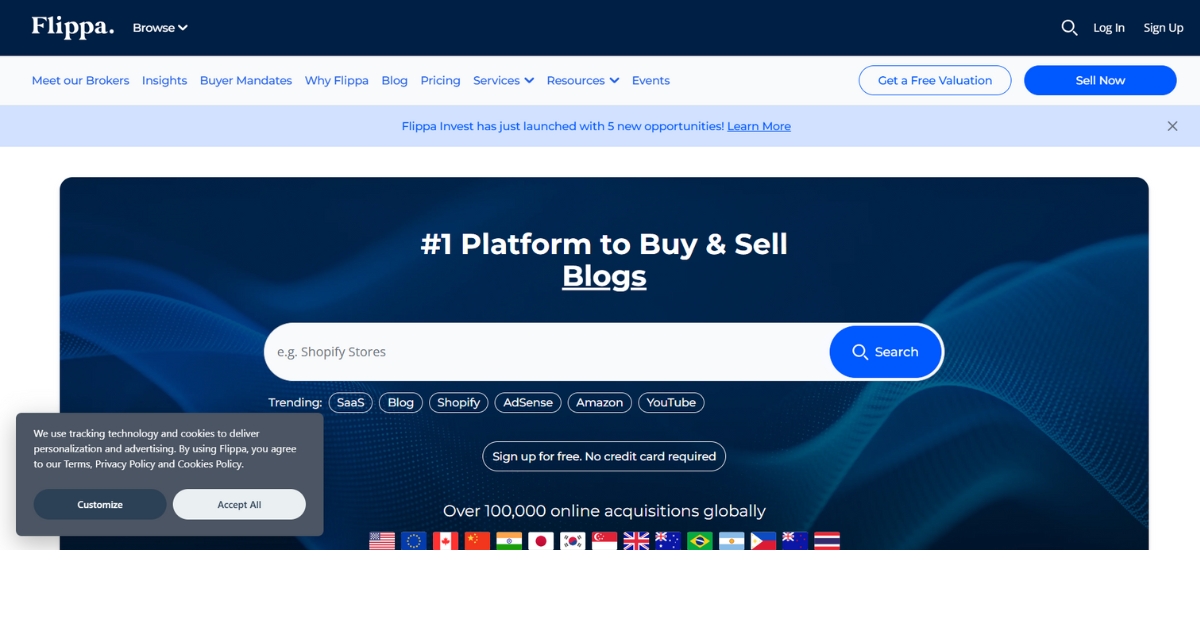The height and width of the screenshot is (630, 1200).
Task: Follow the Learn More link
Action: (x=758, y=127)
